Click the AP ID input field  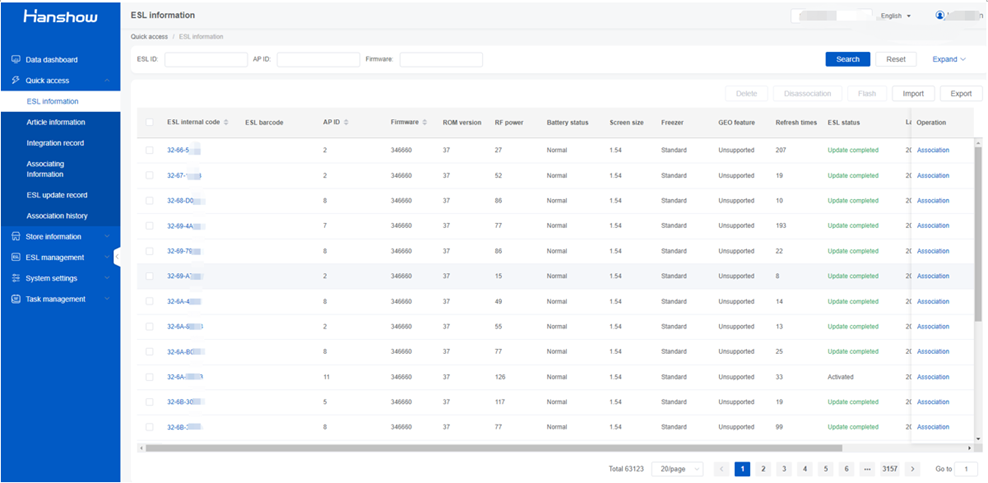click(318, 60)
